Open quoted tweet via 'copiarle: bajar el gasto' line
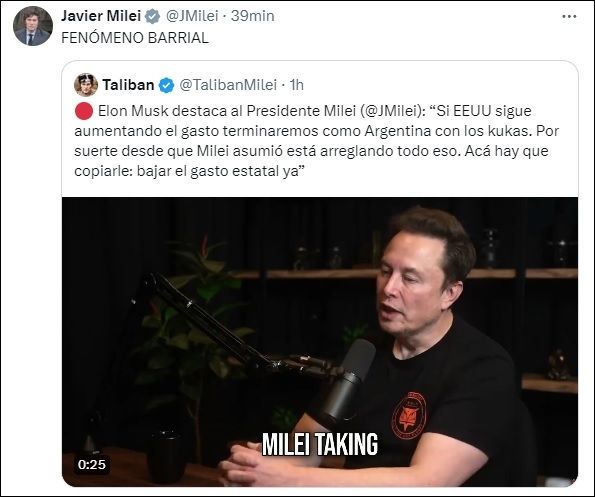595x497 pixels. coord(190,171)
